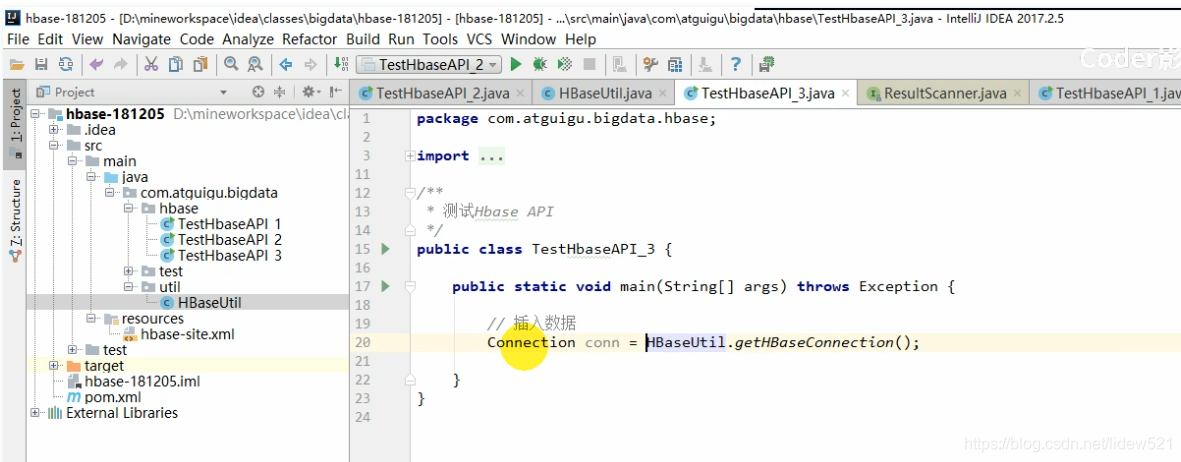Expand the target folder

(53, 366)
